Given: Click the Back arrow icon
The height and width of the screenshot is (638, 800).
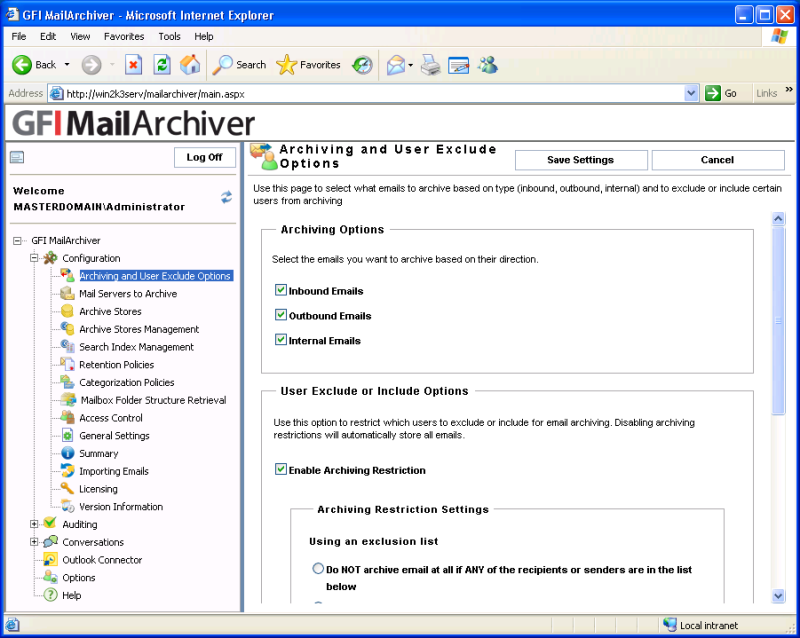Looking at the screenshot, I should [x=22, y=65].
